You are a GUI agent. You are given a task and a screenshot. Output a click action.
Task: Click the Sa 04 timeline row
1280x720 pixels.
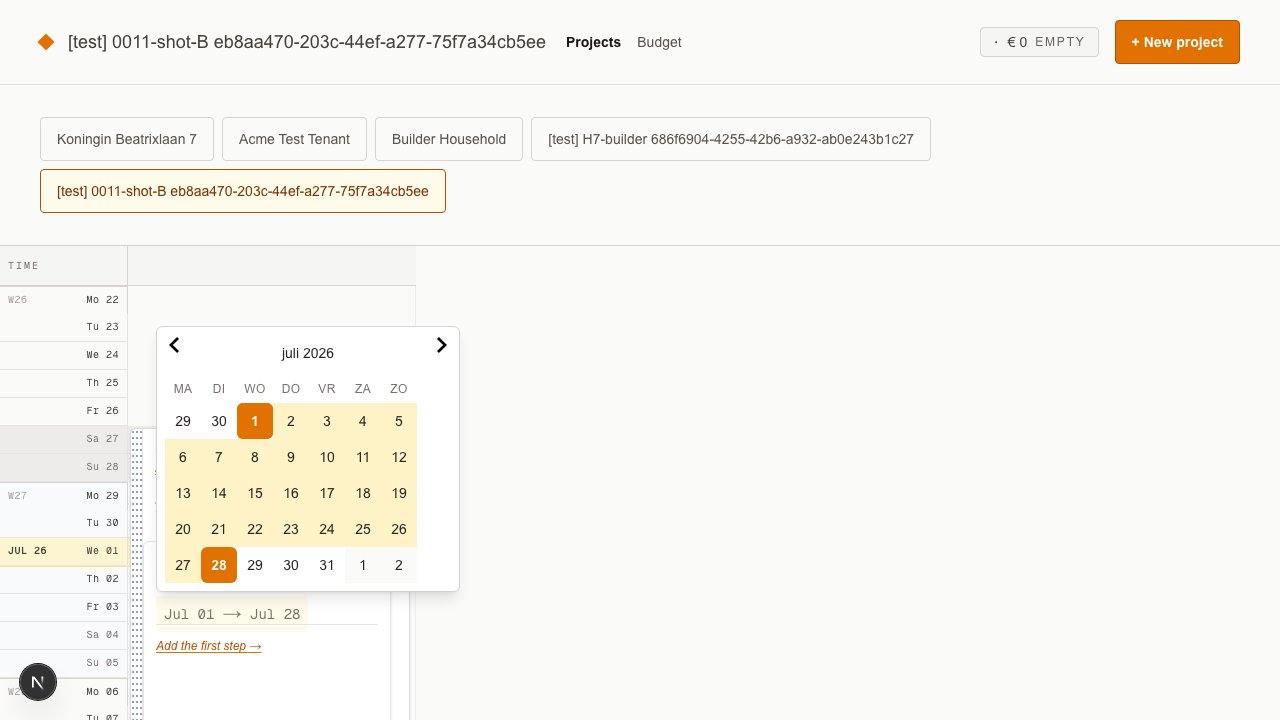(64, 635)
